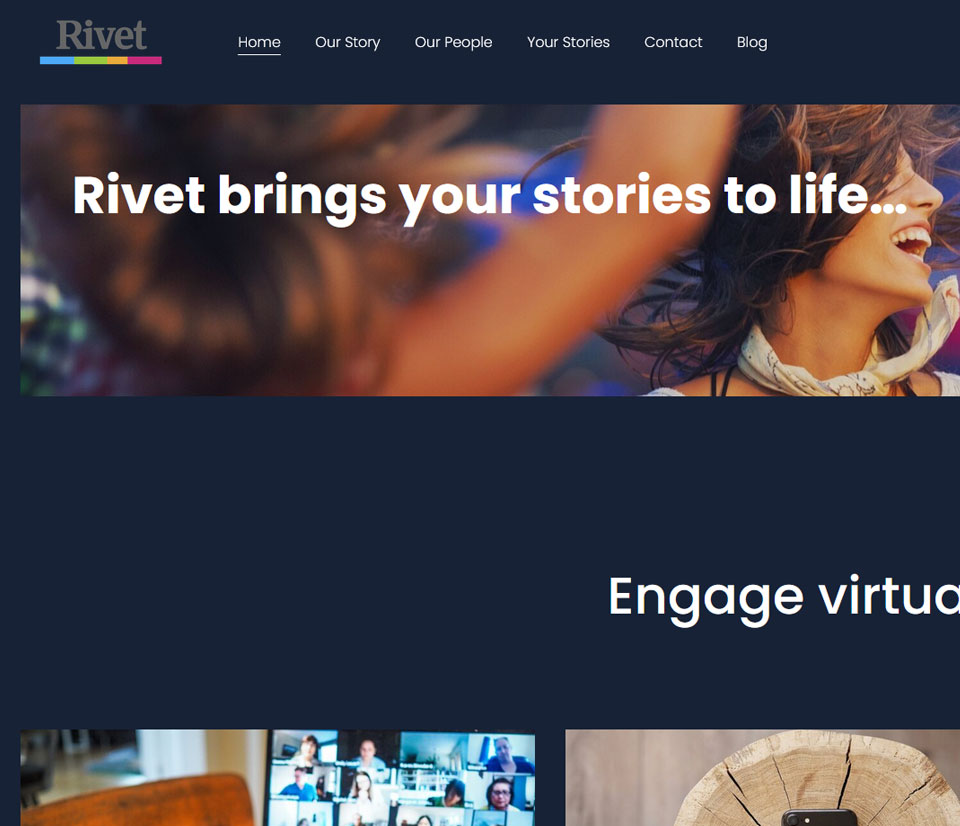Click the black phone on the stump
Image resolution: width=960 pixels, height=826 pixels.
(x=819, y=818)
